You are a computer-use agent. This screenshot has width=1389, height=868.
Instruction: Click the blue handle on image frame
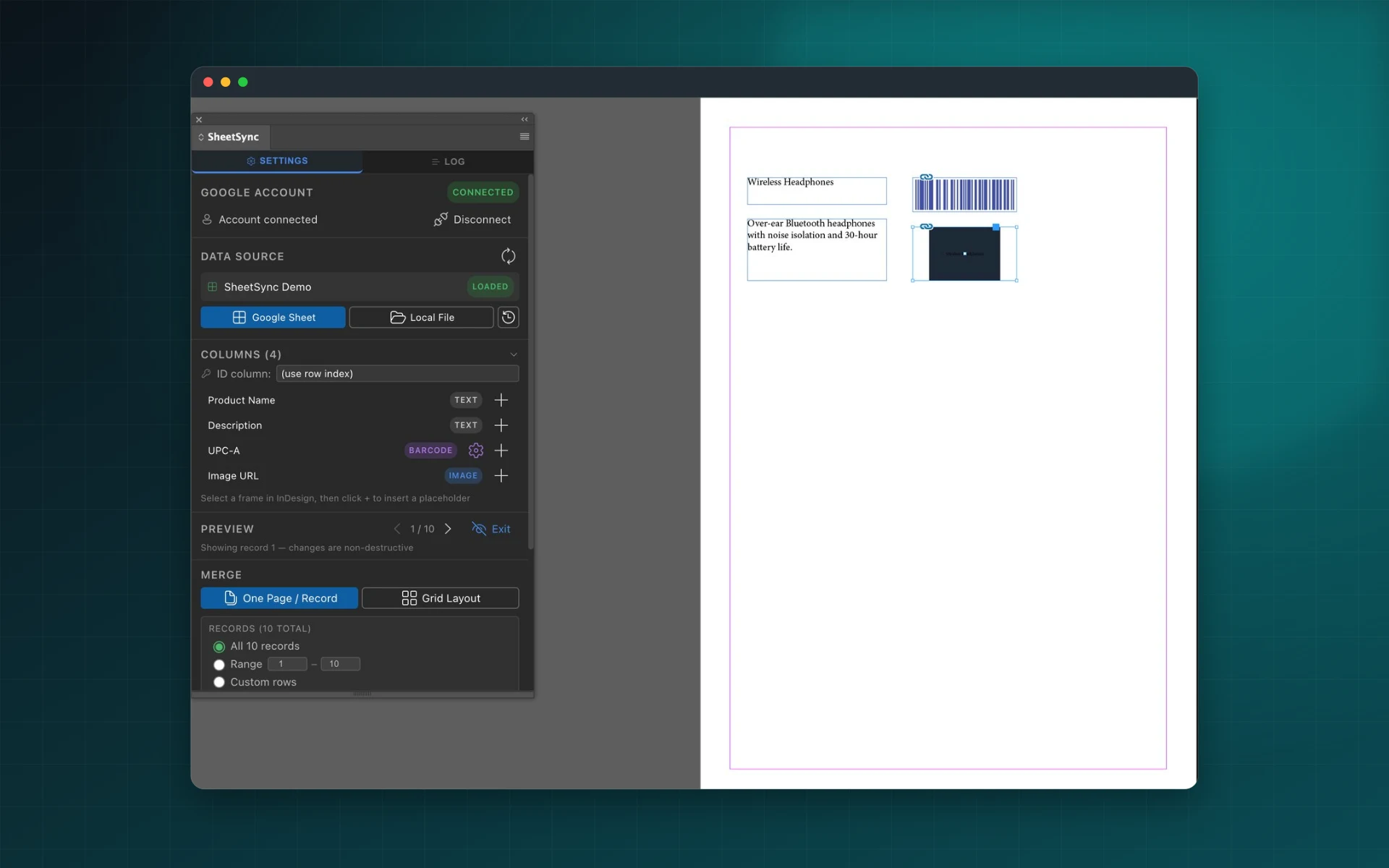click(x=996, y=227)
